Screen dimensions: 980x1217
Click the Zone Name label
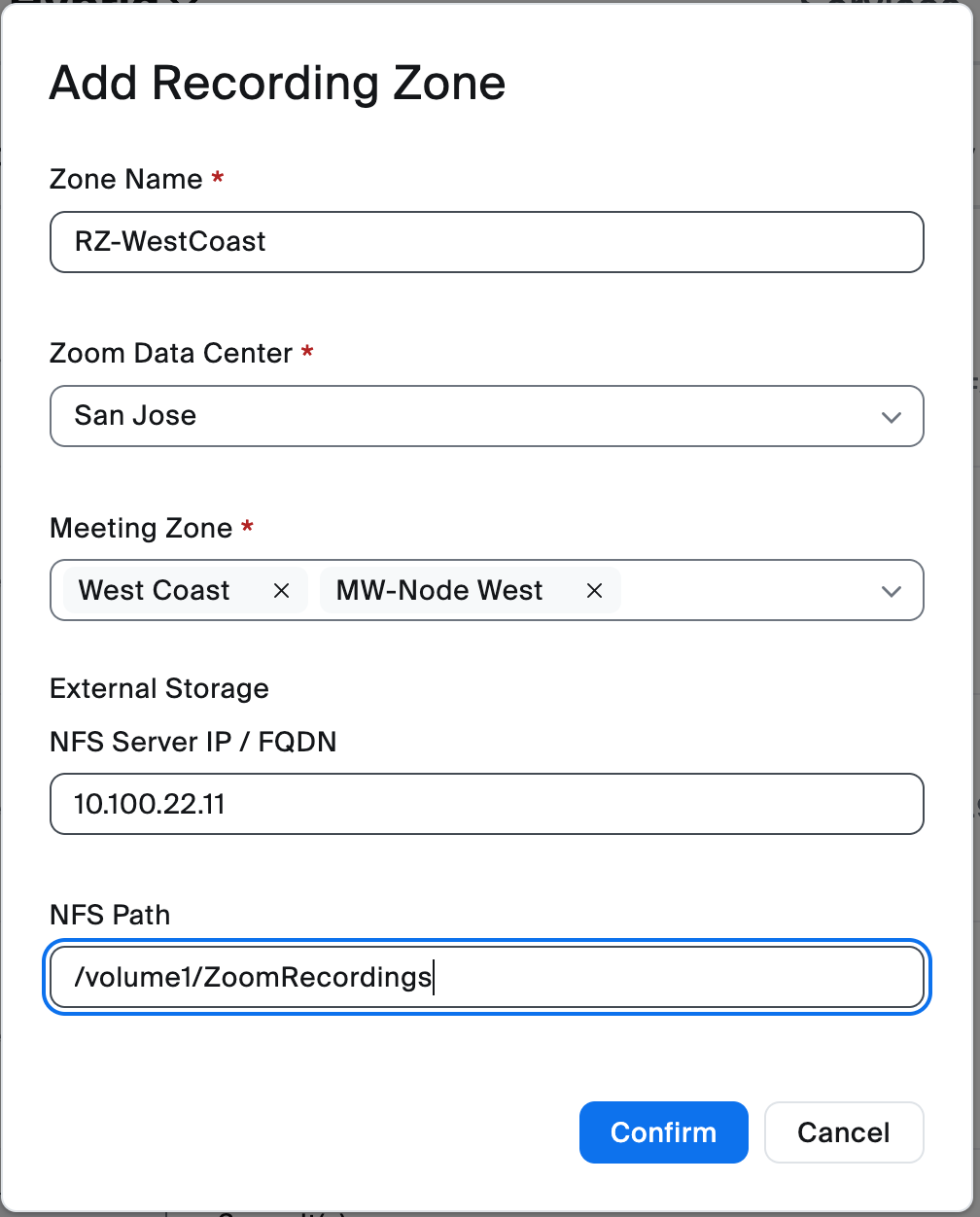(x=126, y=180)
